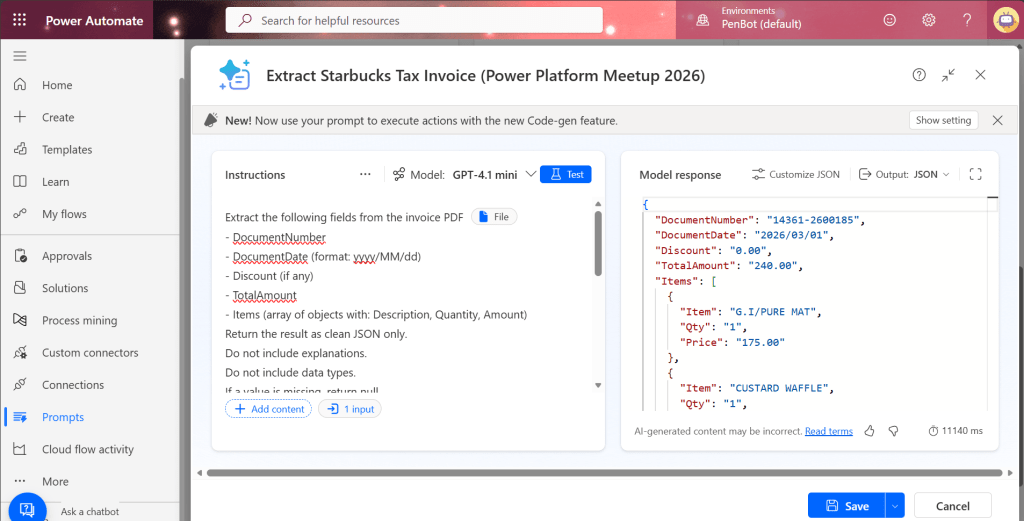
Task: Go to Process mining in sidebar
Action: (x=79, y=320)
